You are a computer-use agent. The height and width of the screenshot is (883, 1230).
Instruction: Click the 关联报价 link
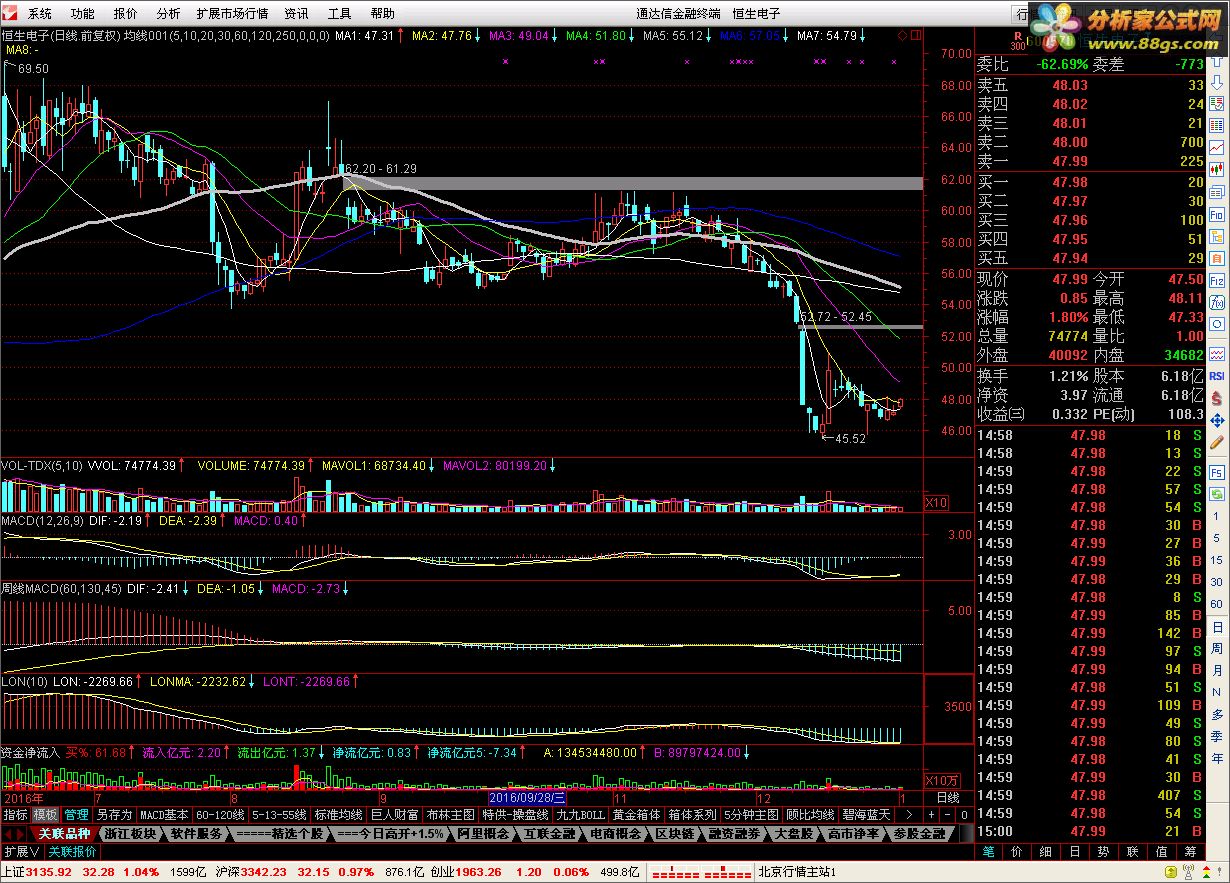coord(73,852)
